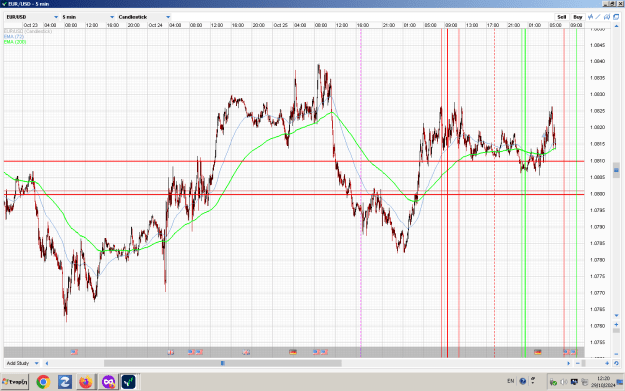Click the trading platform taskbar icon
Screen dimensions: 625x391
pos(129,382)
